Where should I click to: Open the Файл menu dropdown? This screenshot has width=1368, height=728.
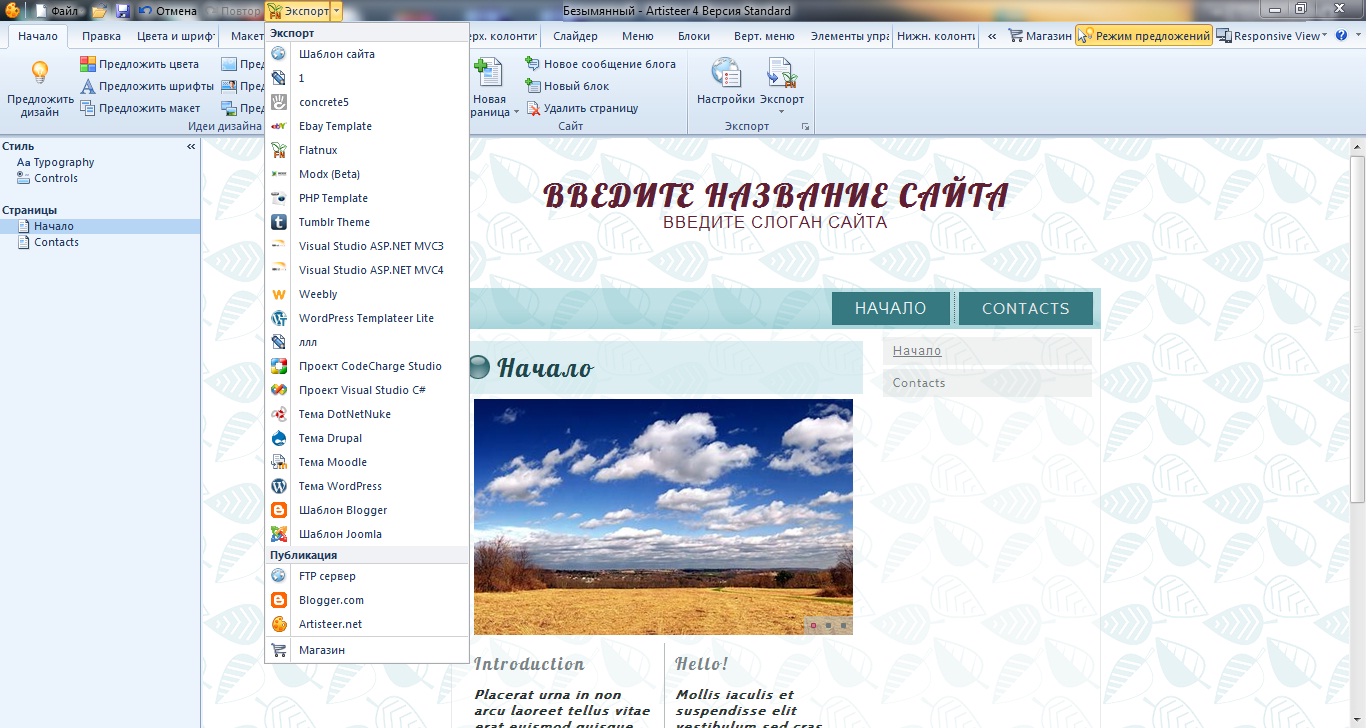(x=60, y=11)
